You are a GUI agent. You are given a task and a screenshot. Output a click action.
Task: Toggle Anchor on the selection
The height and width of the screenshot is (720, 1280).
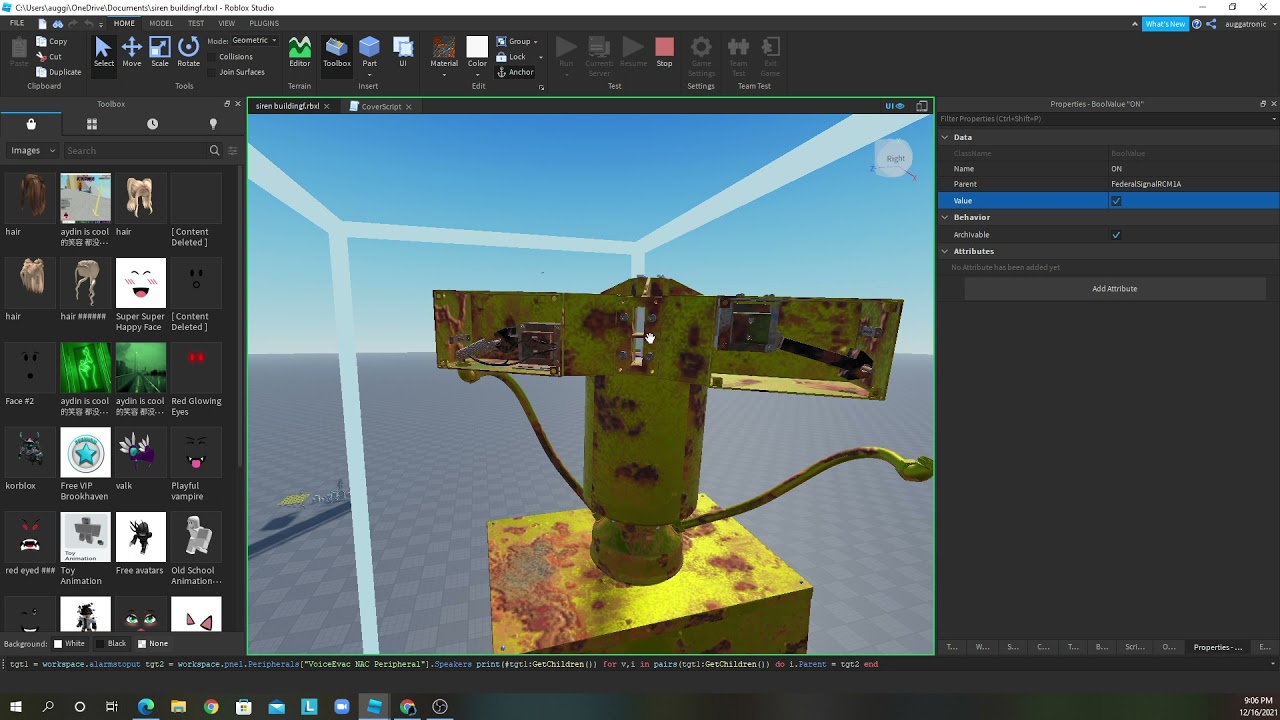click(x=516, y=72)
